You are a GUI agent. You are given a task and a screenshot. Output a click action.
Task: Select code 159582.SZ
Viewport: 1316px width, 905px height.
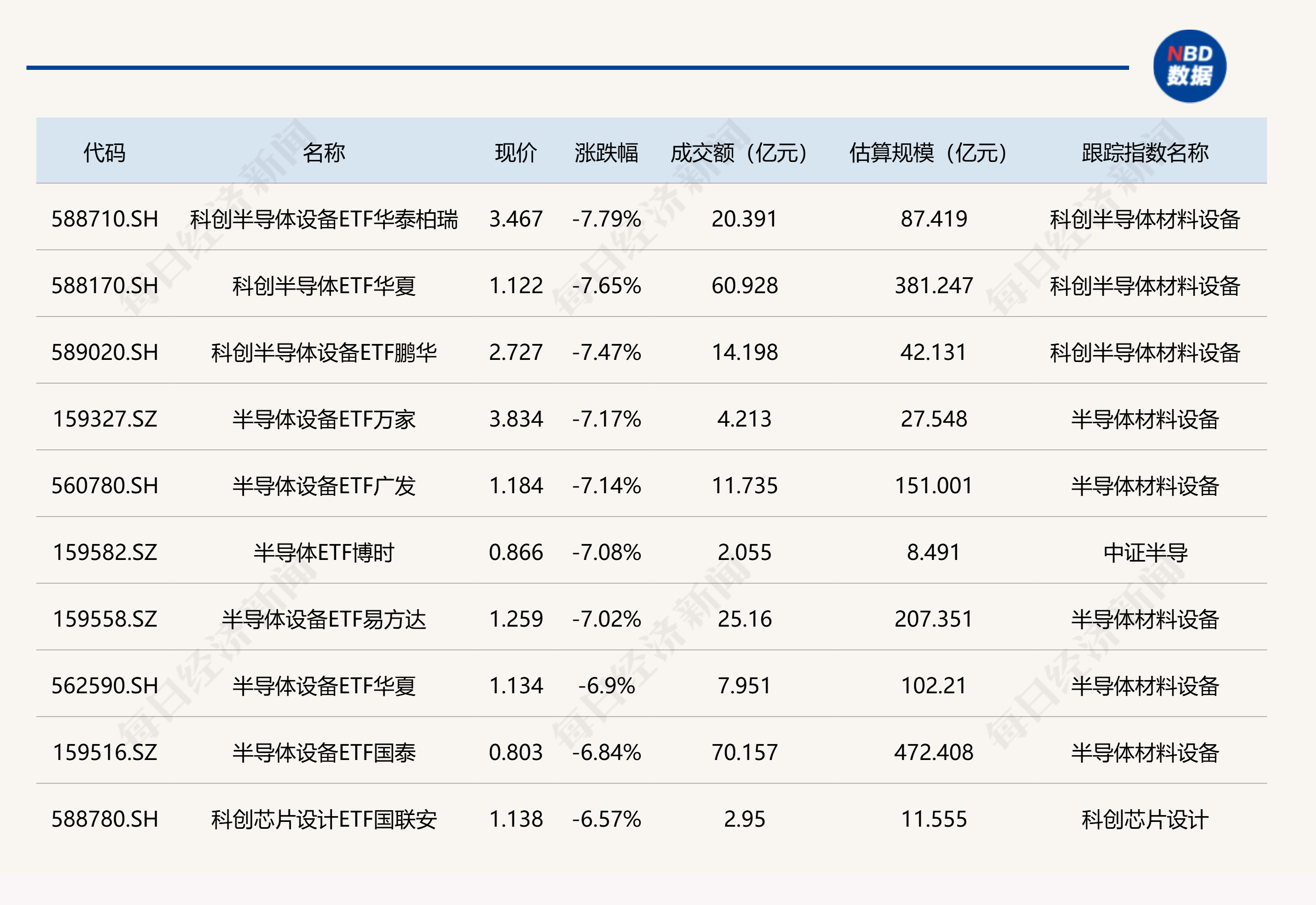(x=105, y=553)
